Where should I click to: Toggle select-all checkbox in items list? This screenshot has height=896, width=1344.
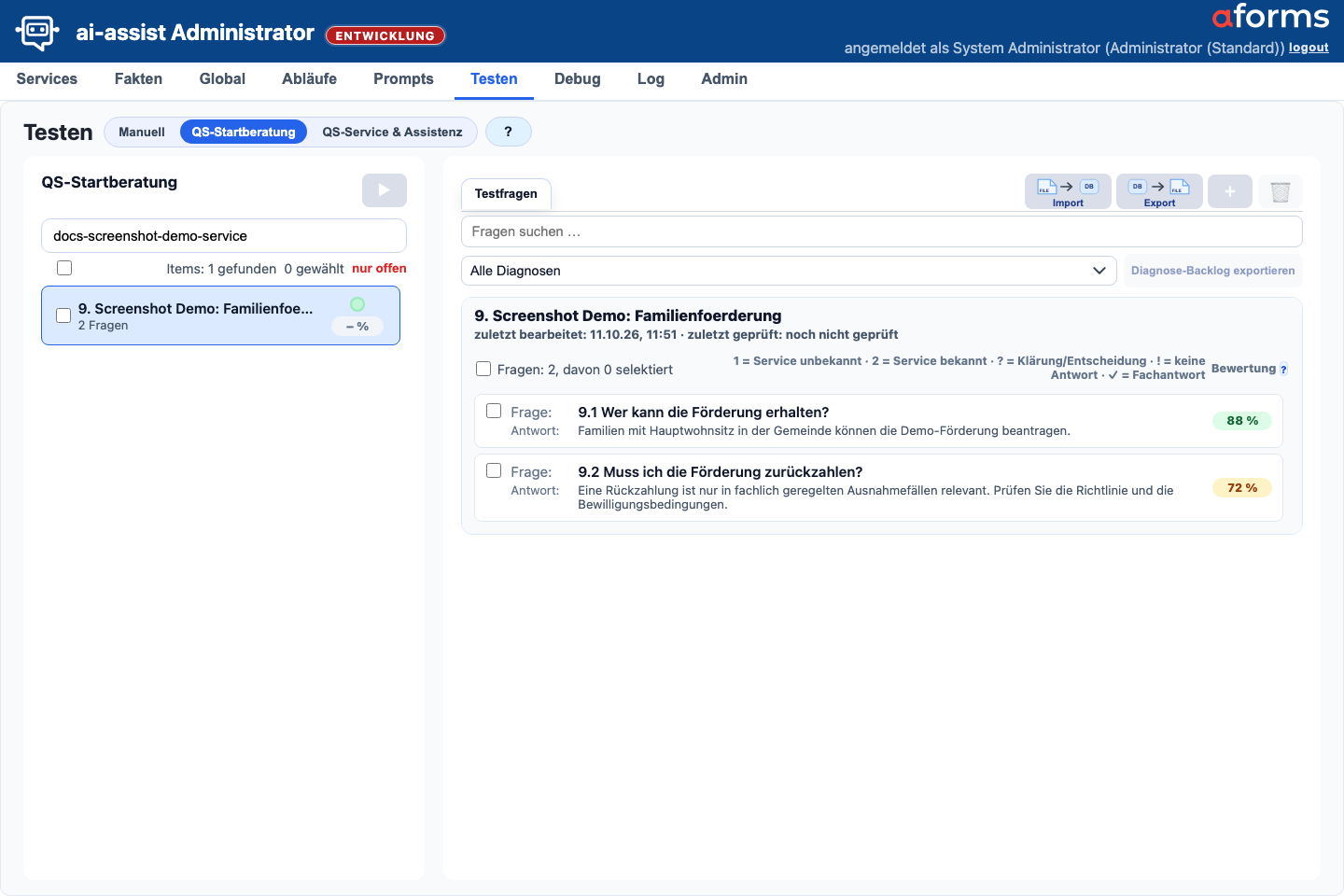point(64,268)
